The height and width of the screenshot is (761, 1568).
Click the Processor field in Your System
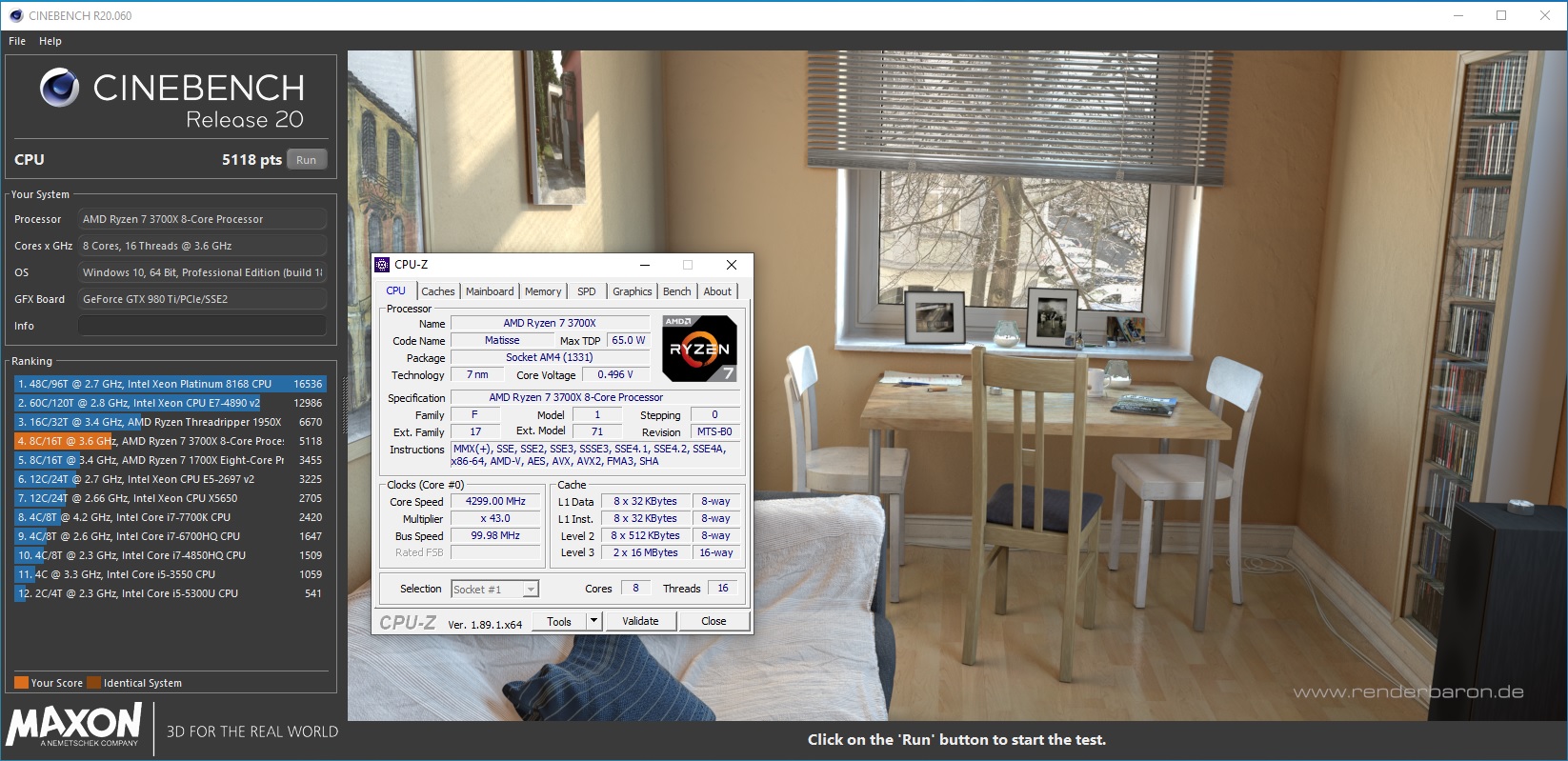coord(202,219)
